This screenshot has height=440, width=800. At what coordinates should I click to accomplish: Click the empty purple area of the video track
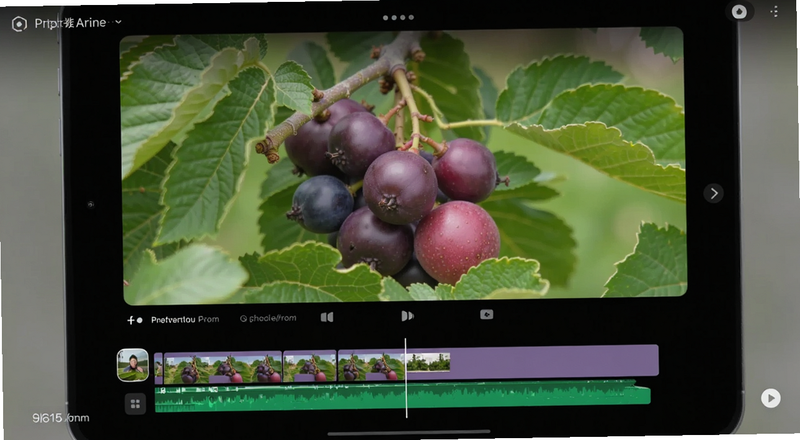tap(554, 362)
